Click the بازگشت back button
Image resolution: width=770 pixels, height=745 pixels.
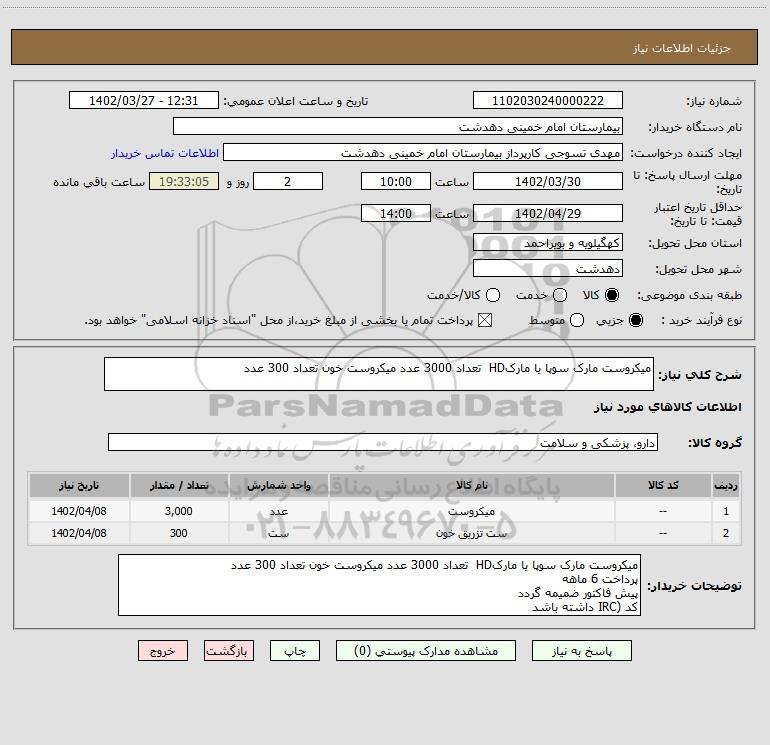point(229,651)
